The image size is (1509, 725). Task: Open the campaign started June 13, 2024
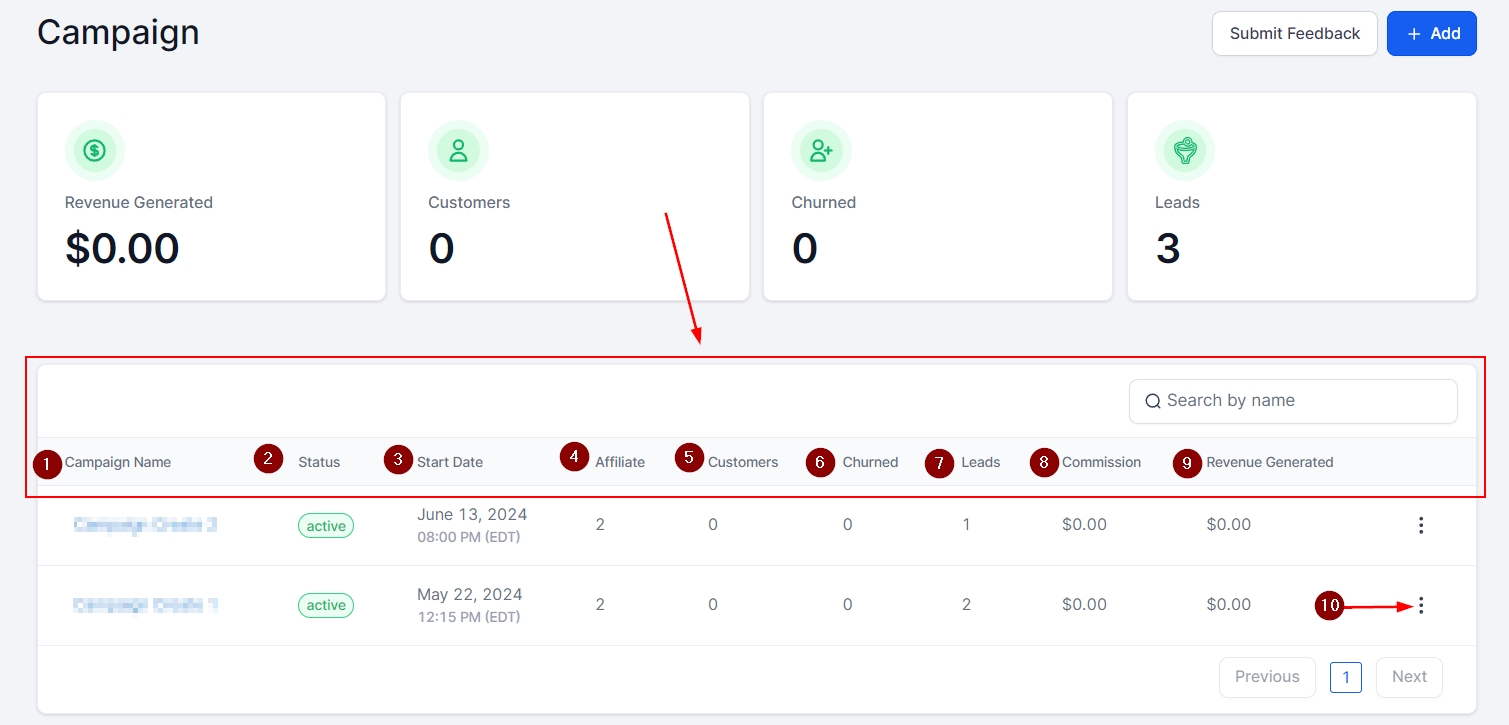pyautogui.click(x=145, y=525)
